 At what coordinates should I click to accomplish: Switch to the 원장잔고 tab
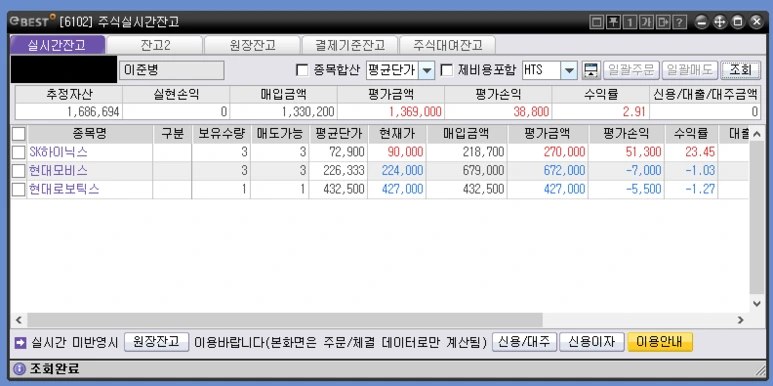click(x=252, y=45)
